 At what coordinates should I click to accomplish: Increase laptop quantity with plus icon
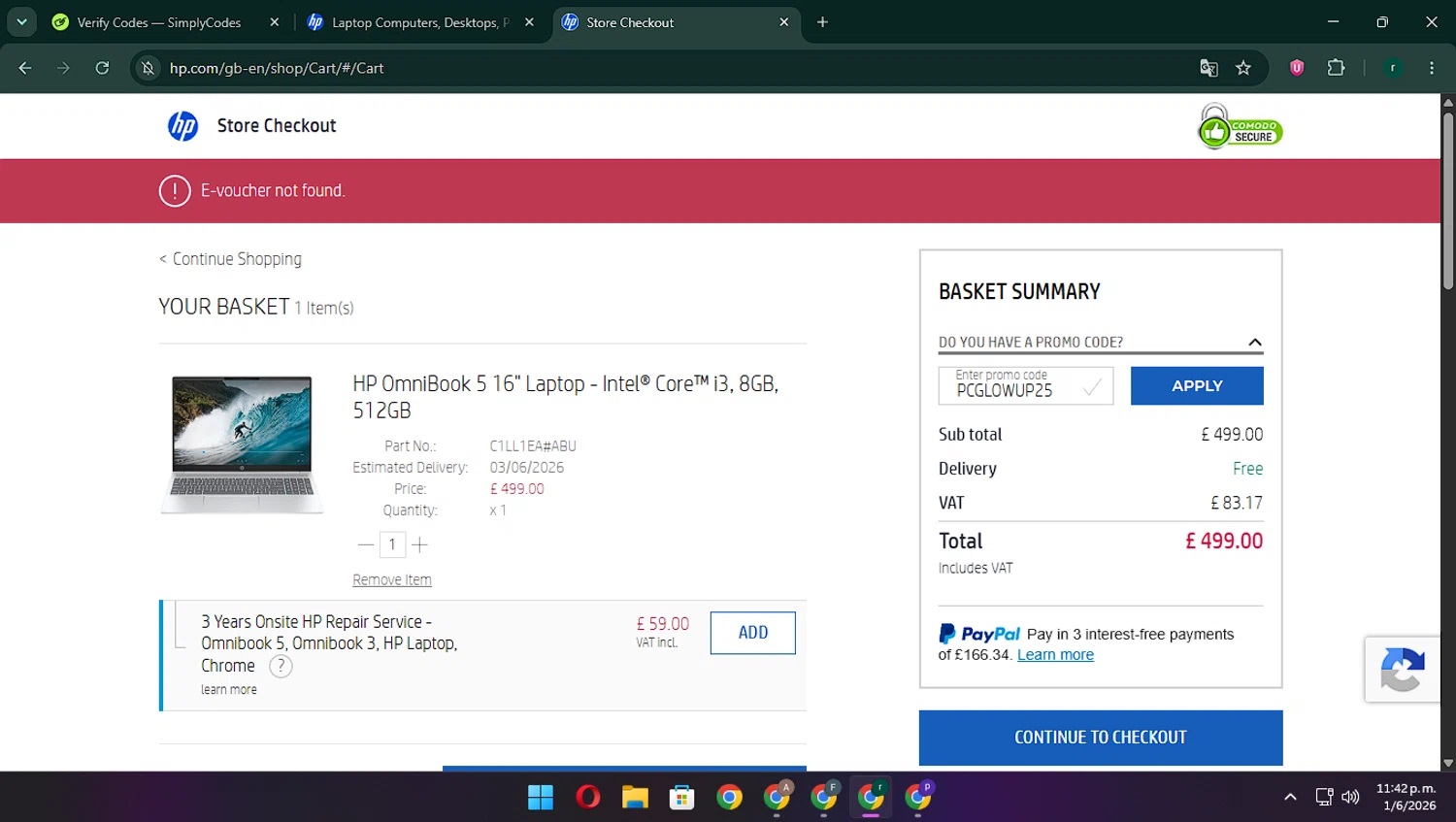pyautogui.click(x=419, y=545)
